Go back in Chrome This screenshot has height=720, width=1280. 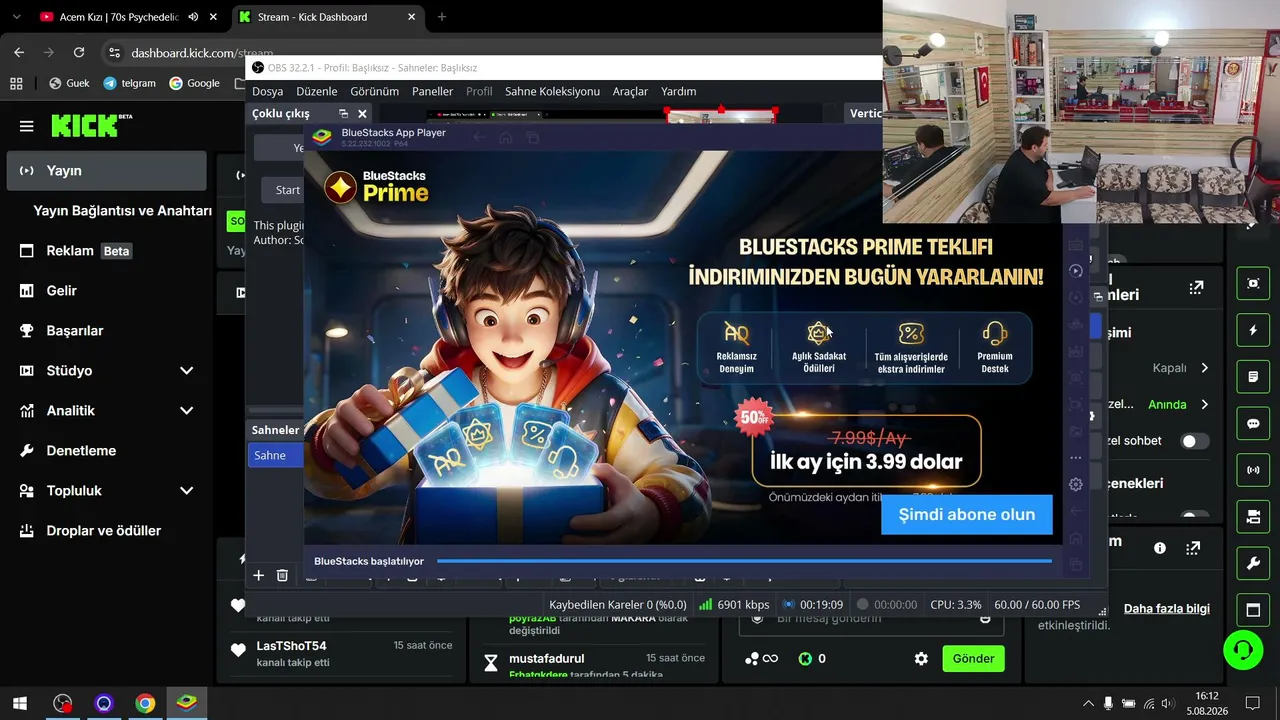pyautogui.click(x=19, y=53)
